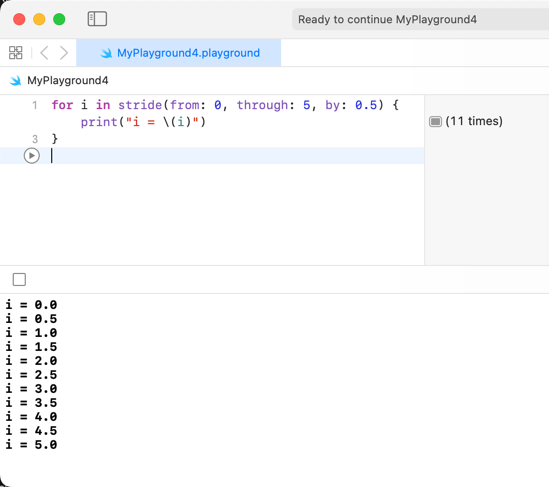The height and width of the screenshot is (487, 549).
Task: Click console output i = 1.0
Action: 31,333
